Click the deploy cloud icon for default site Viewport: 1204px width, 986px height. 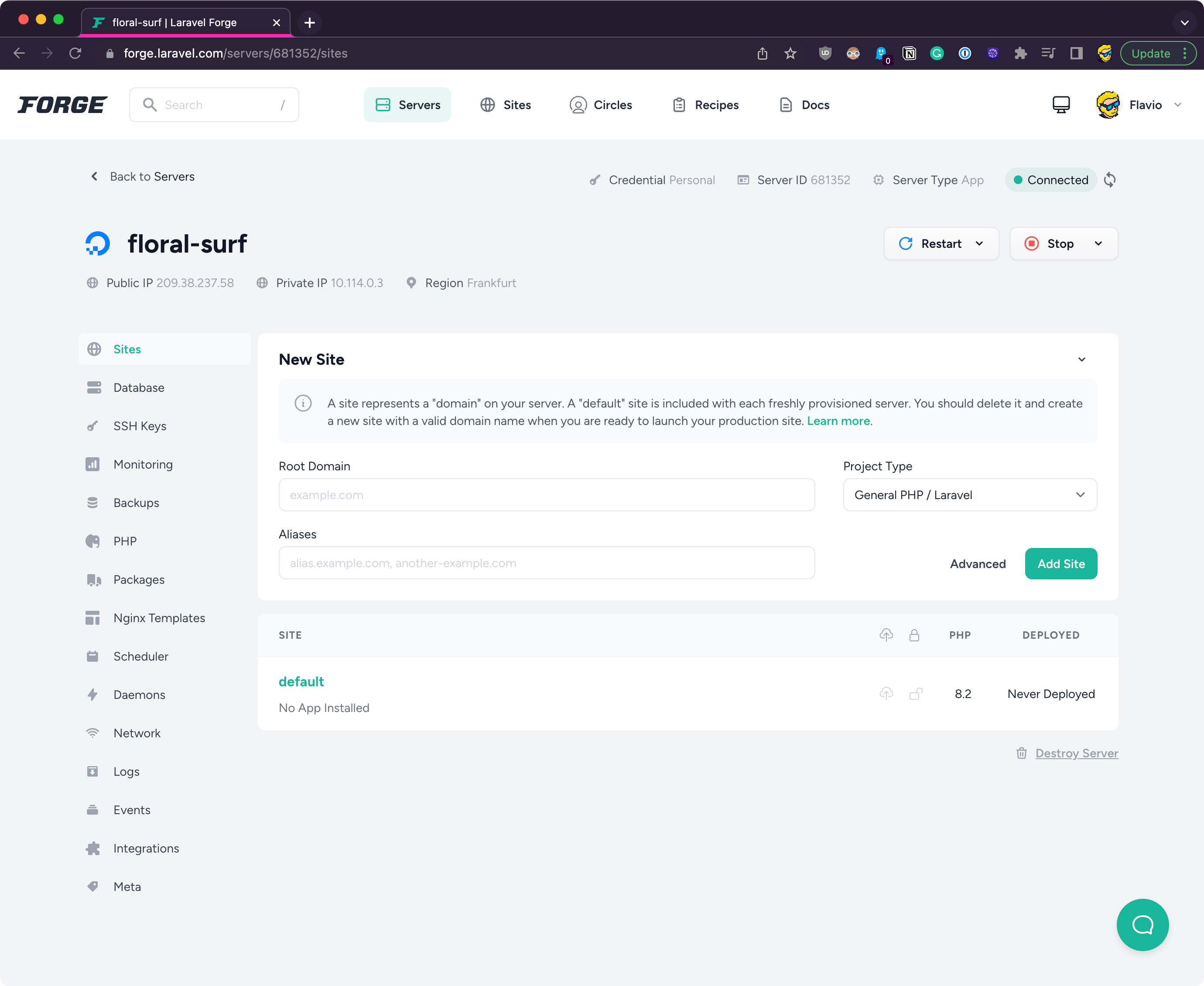pos(886,694)
